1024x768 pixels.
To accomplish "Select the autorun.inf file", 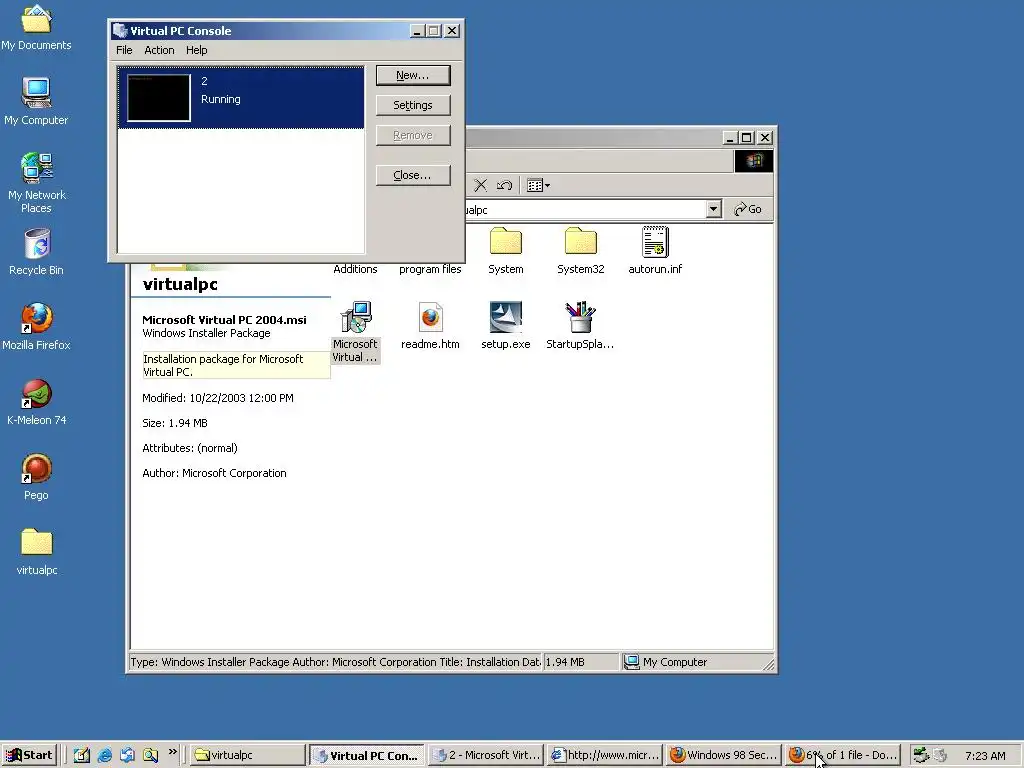I will click(655, 251).
